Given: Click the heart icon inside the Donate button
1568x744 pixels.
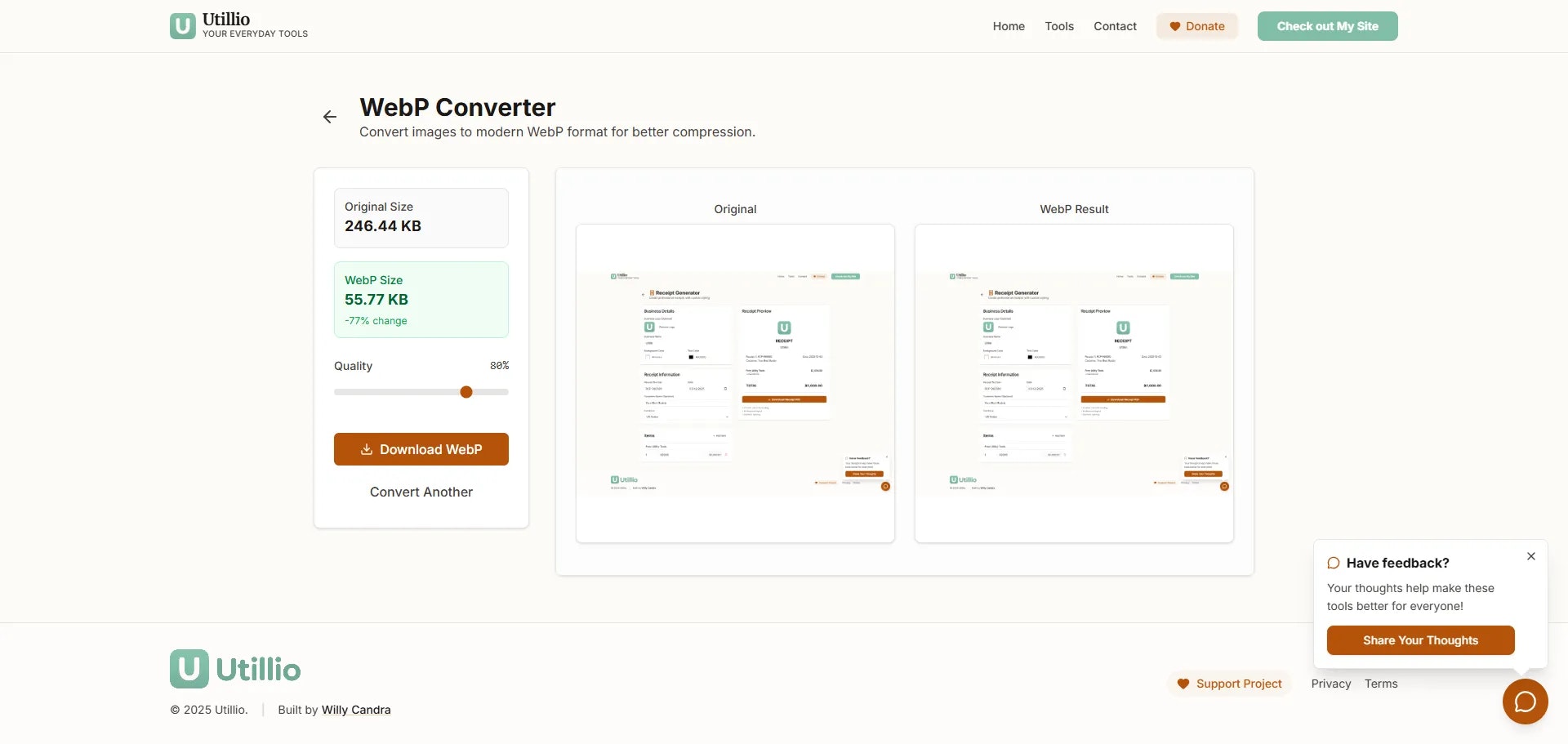Looking at the screenshot, I should [1174, 26].
